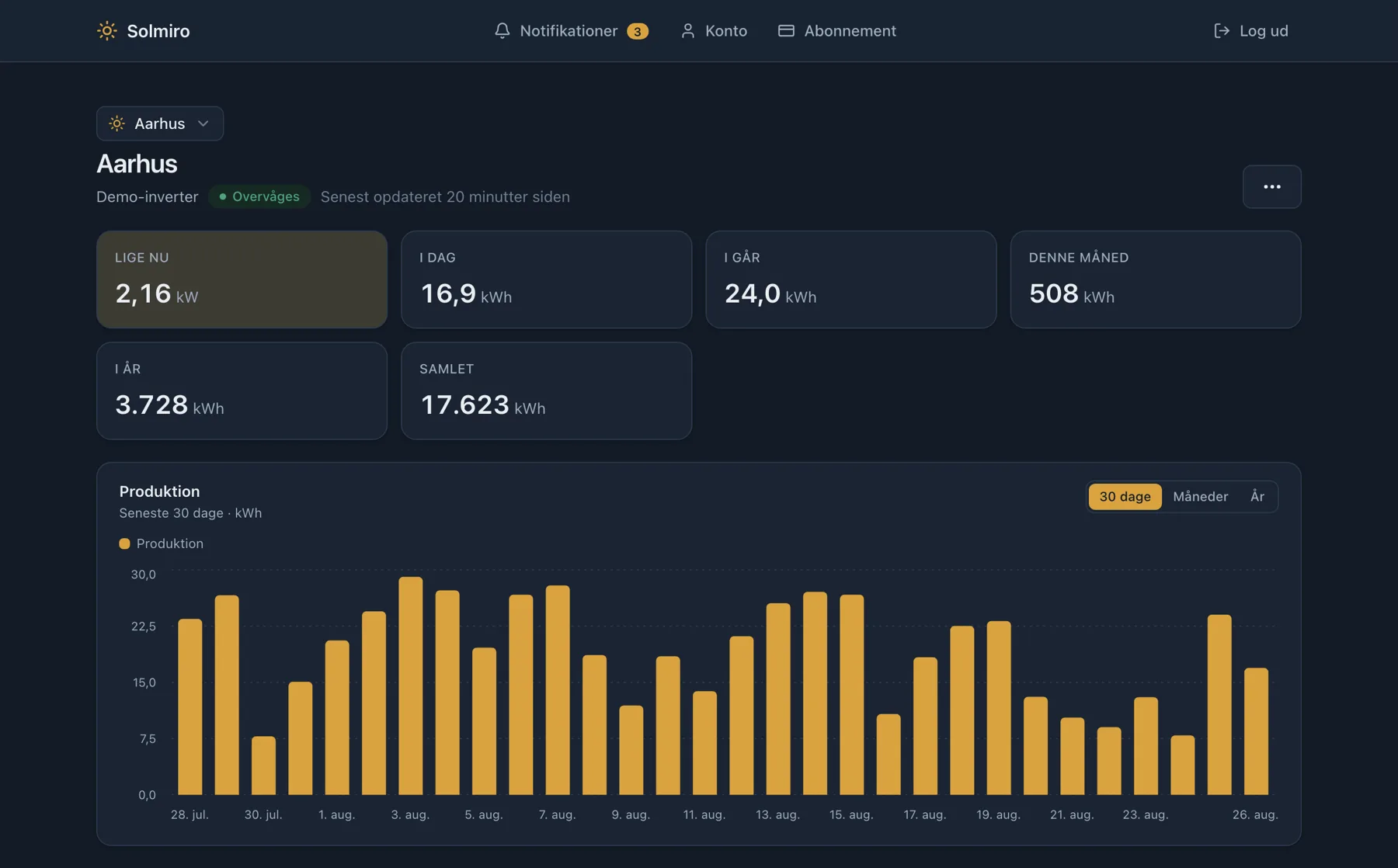Click the notification bell icon
Screen dimensions: 1398x868
(503, 30)
